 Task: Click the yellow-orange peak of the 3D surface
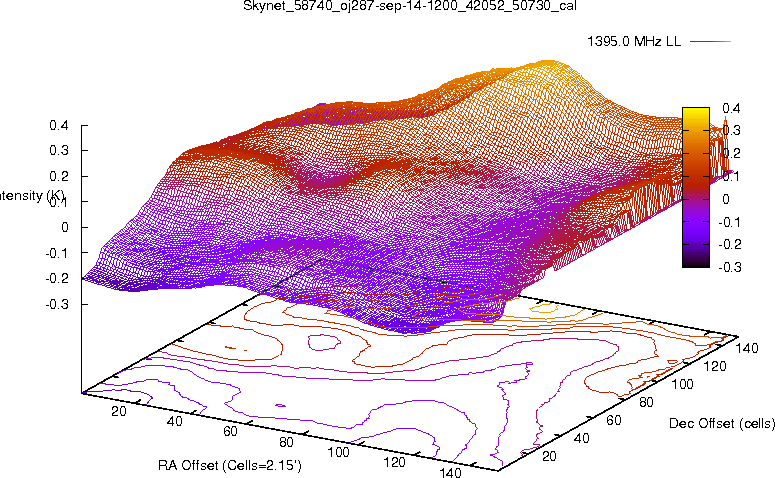coord(548,66)
